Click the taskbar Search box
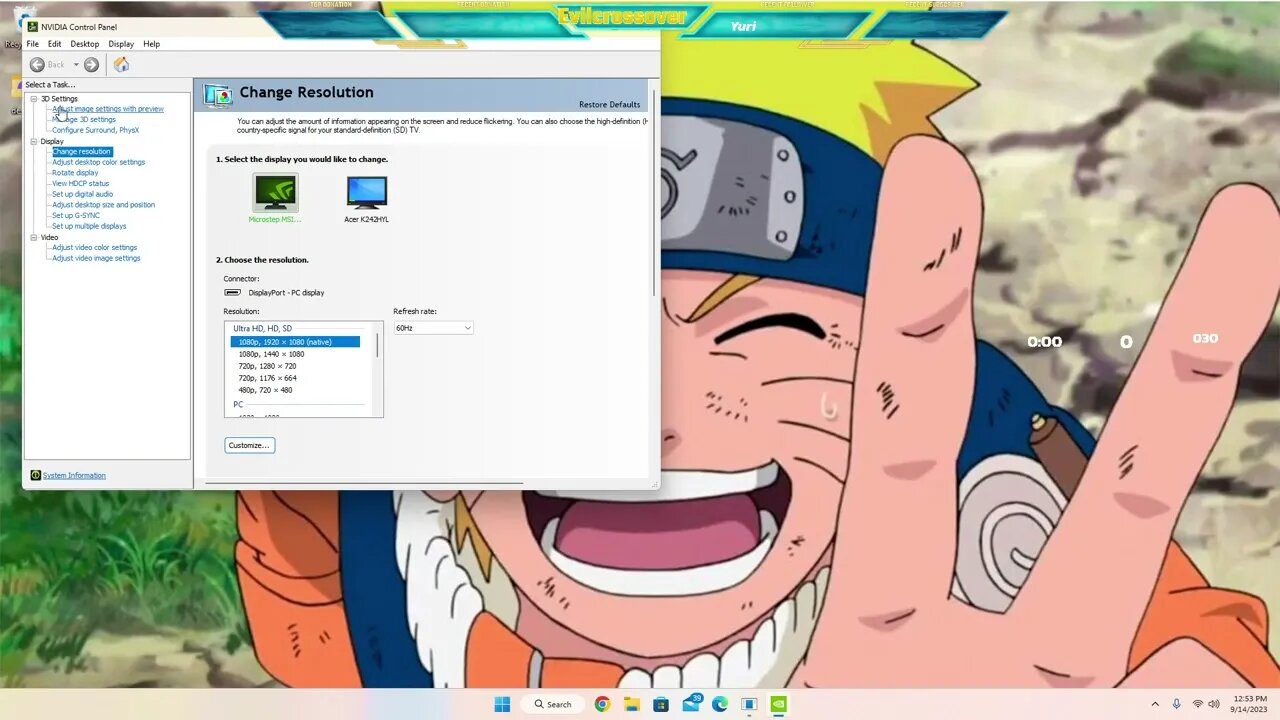Viewport: 1280px width, 720px height. (x=550, y=704)
